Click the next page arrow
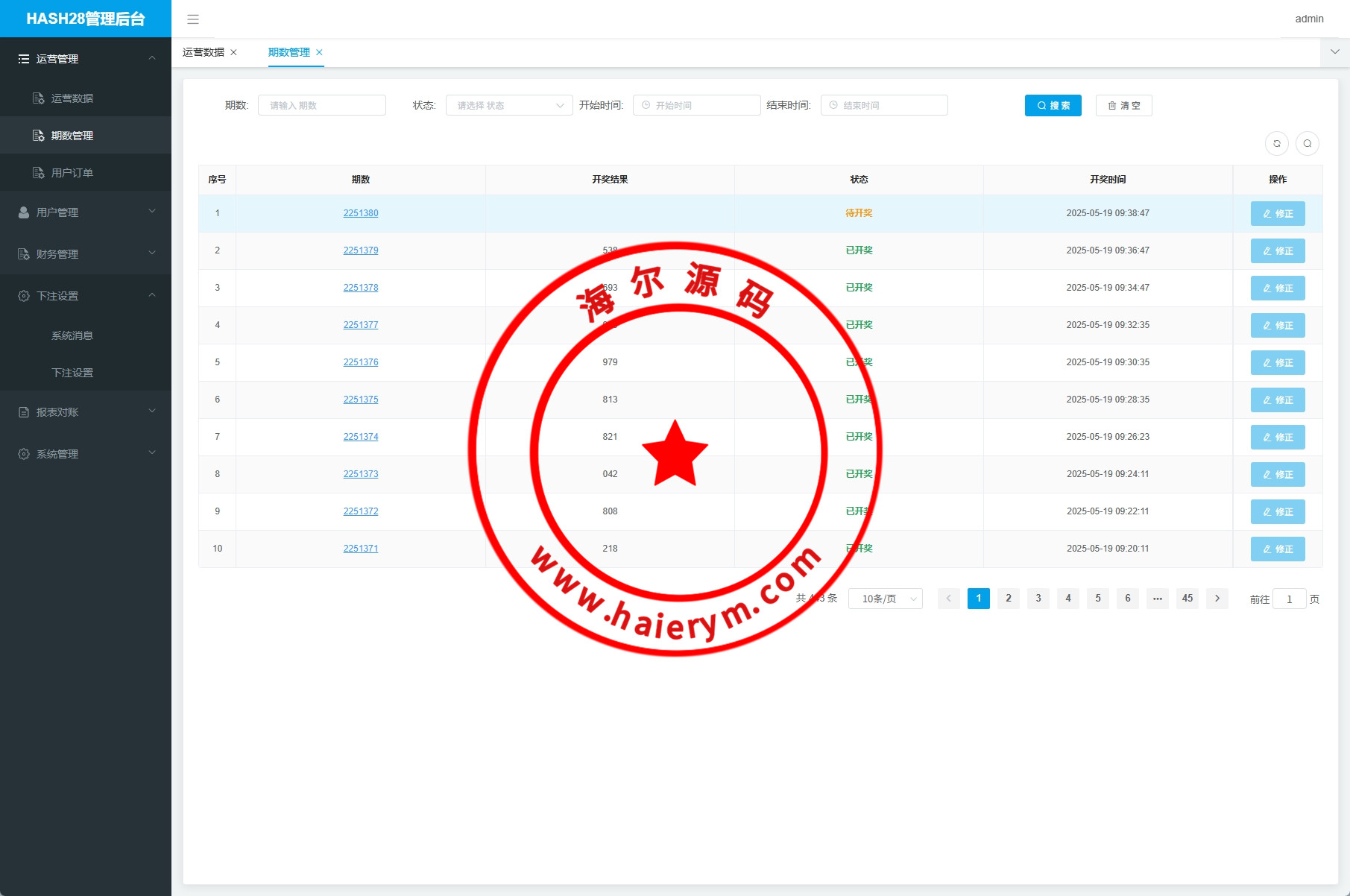Screen dimensions: 1350x896 click(x=1217, y=599)
